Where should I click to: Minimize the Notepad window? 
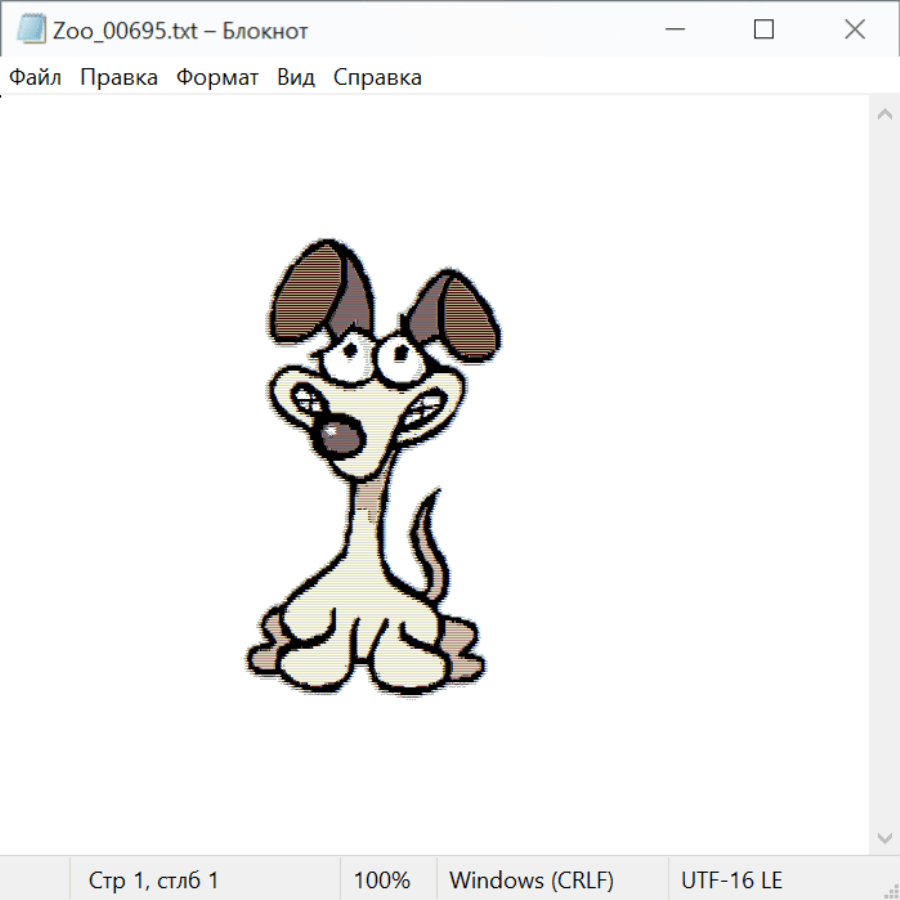[x=673, y=30]
